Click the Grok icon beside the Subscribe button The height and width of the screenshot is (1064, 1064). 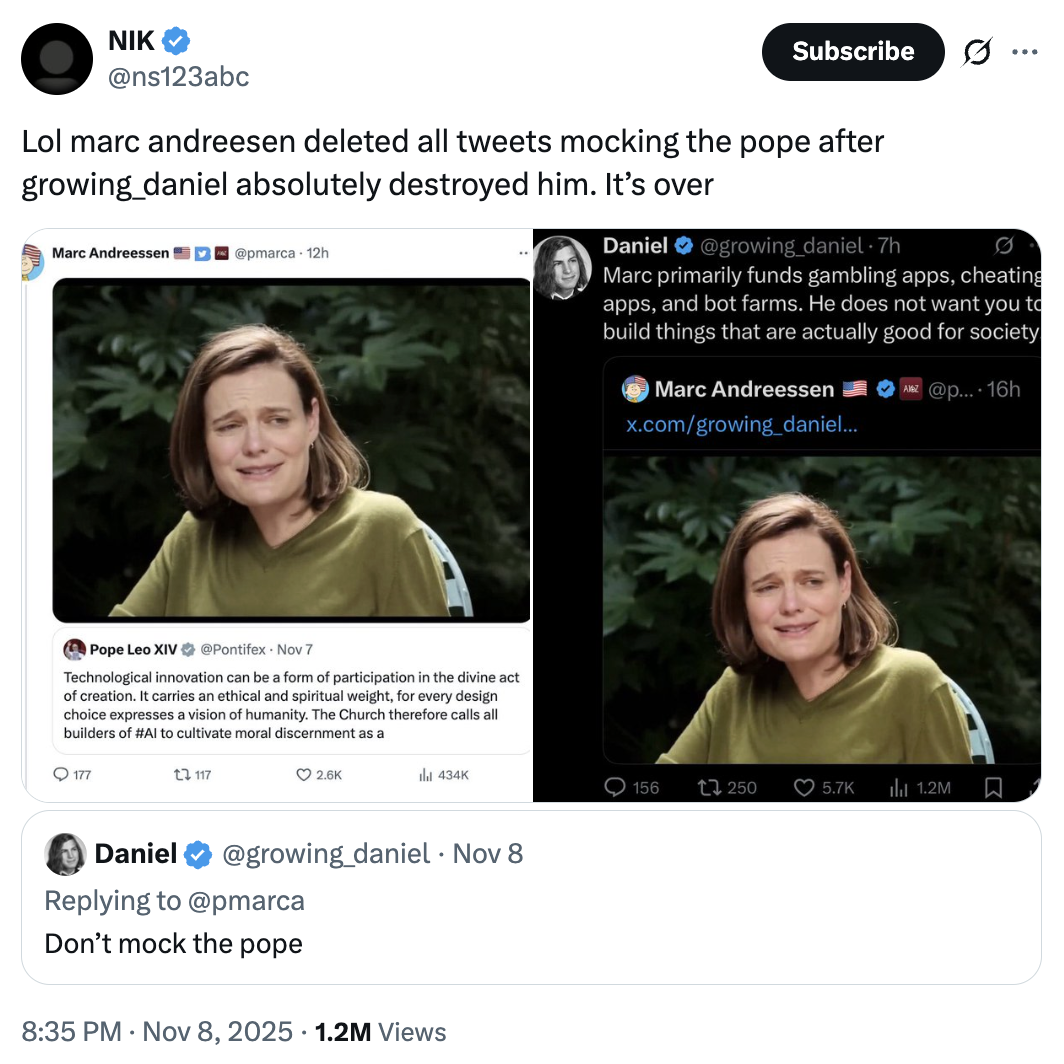(977, 52)
